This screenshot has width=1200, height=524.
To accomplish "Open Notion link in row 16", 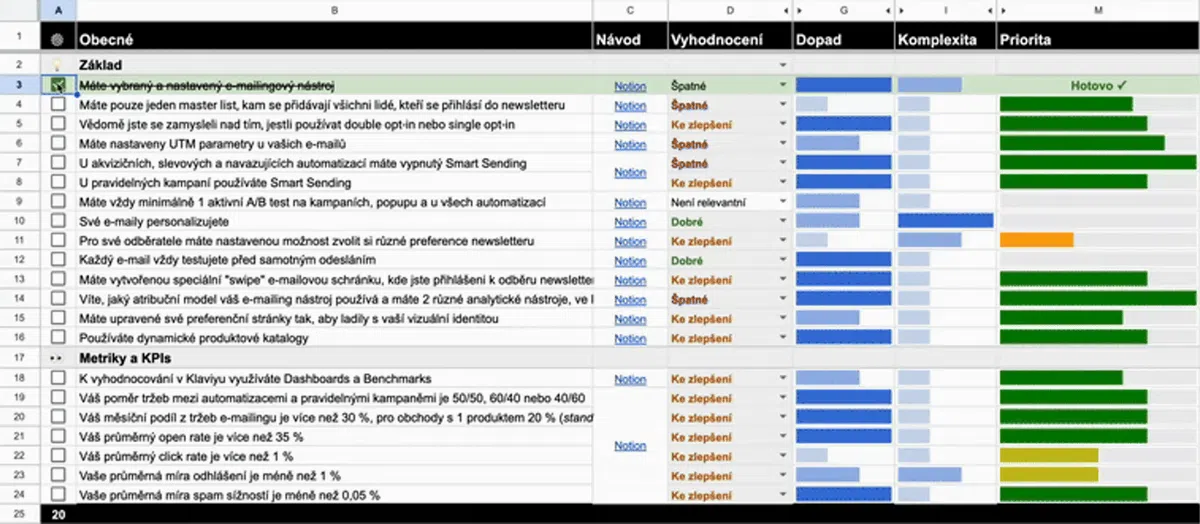I will [x=630, y=339].
